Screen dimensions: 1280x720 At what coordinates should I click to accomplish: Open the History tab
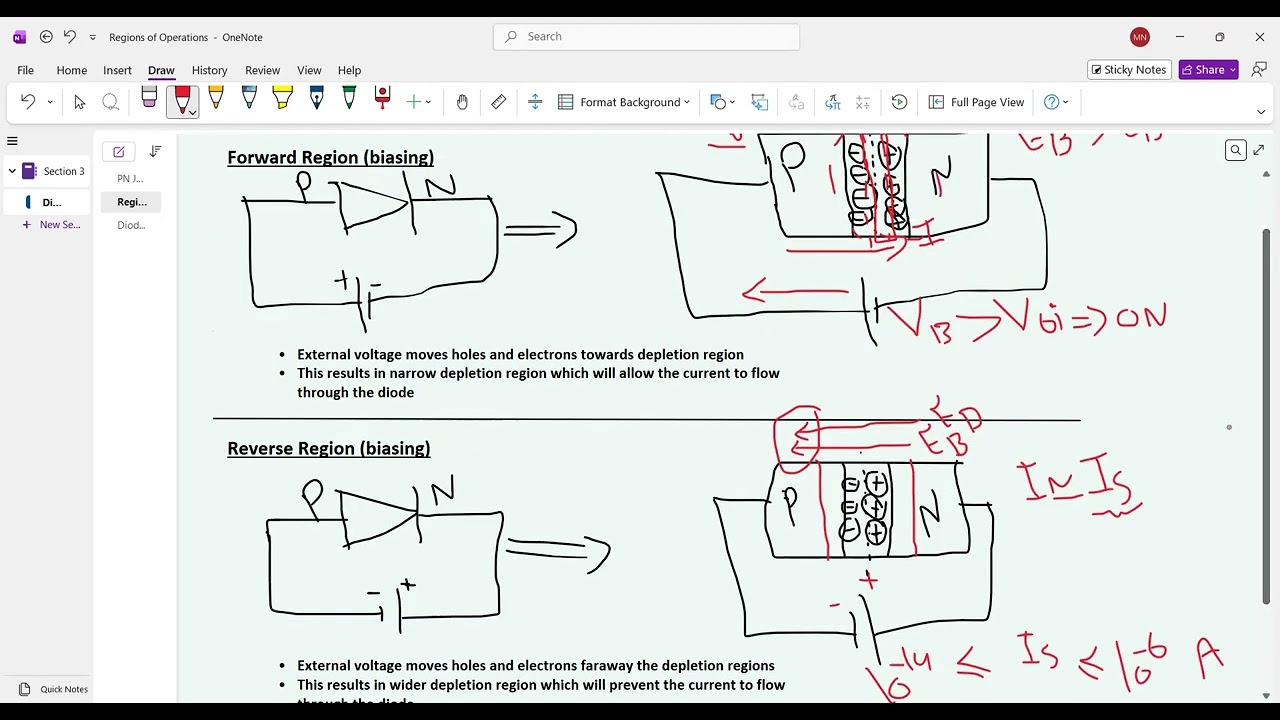(x=209, y=70)
